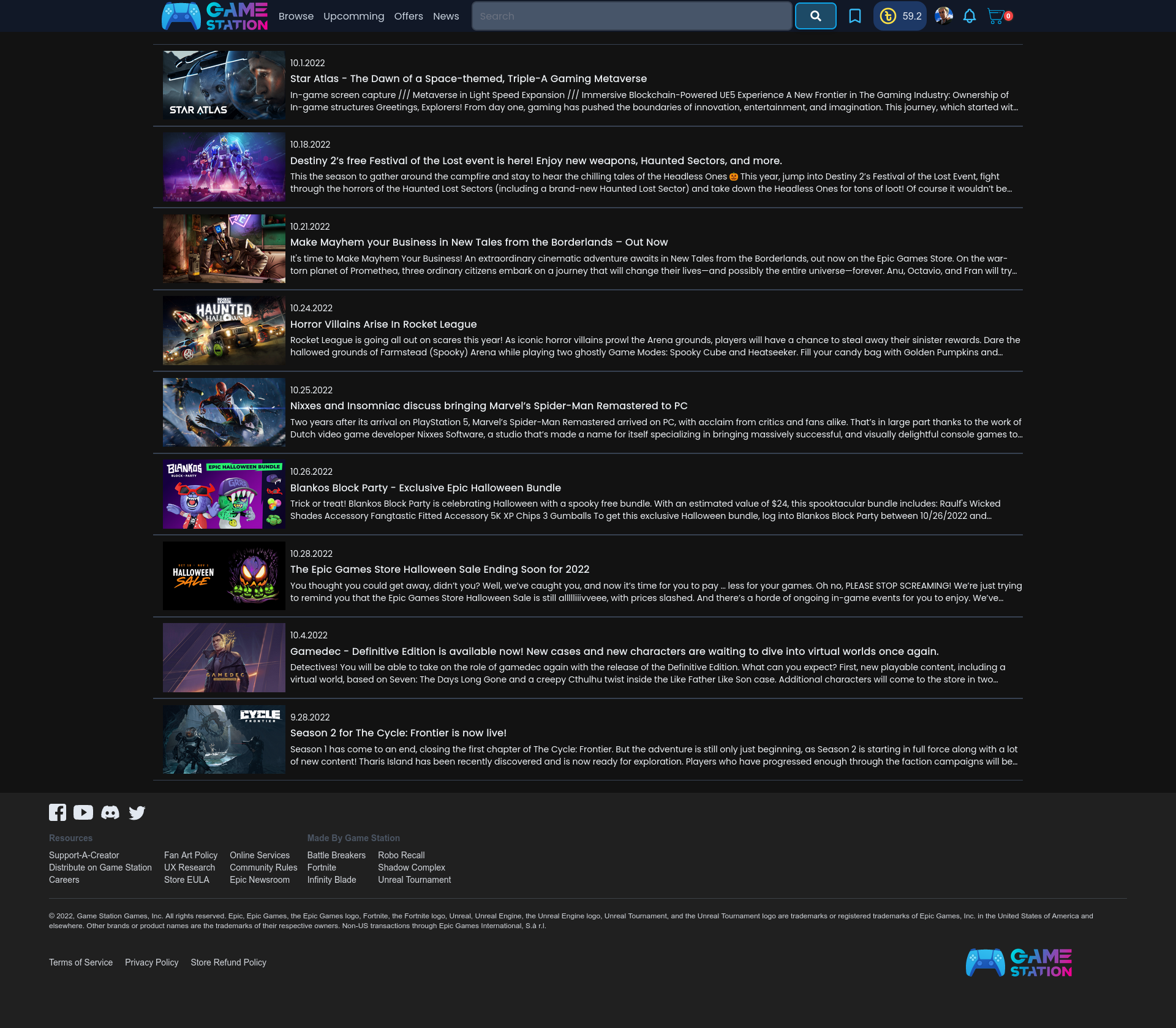Open the Offers menu item
The height and width of the screenshot is (1028, 1176).
409,16
